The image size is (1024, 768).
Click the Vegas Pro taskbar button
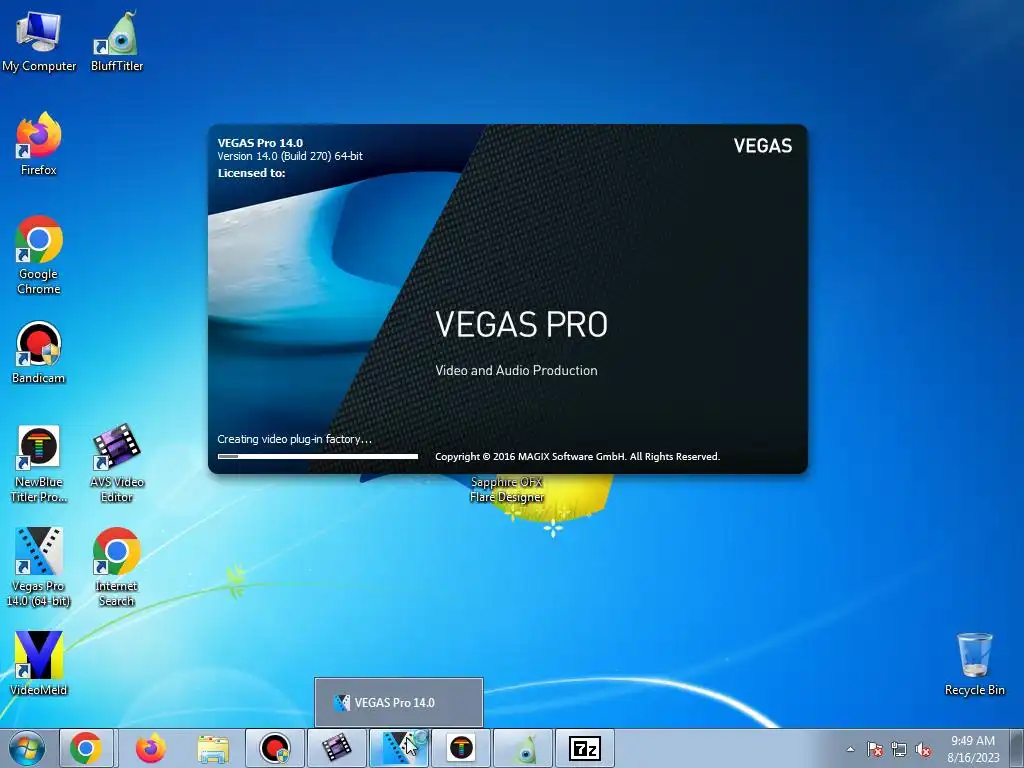click(x=399, y=748)
